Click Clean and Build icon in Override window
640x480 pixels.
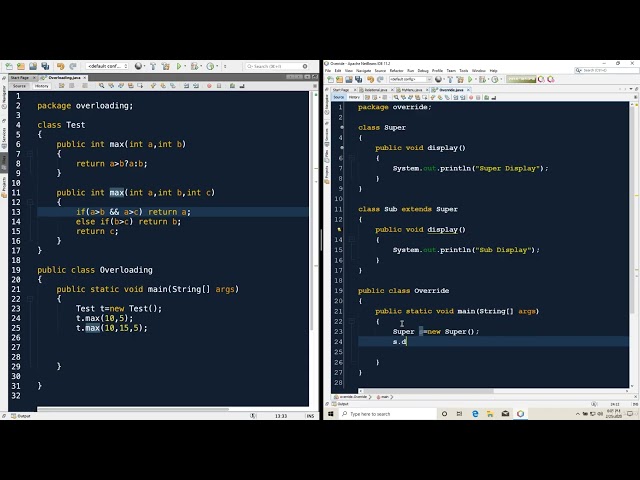click(x=460, y=80)
